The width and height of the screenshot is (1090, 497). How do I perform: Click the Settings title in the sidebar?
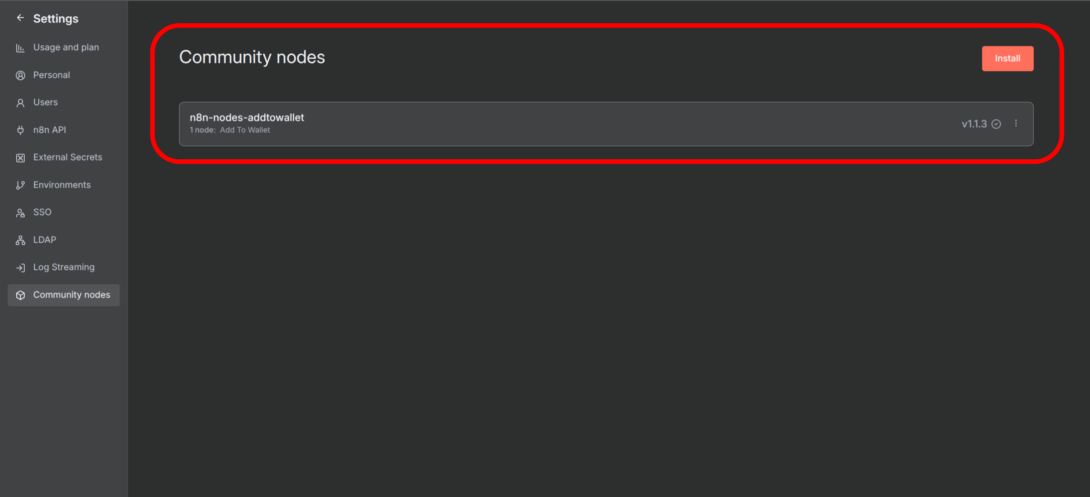pos(55,18)
